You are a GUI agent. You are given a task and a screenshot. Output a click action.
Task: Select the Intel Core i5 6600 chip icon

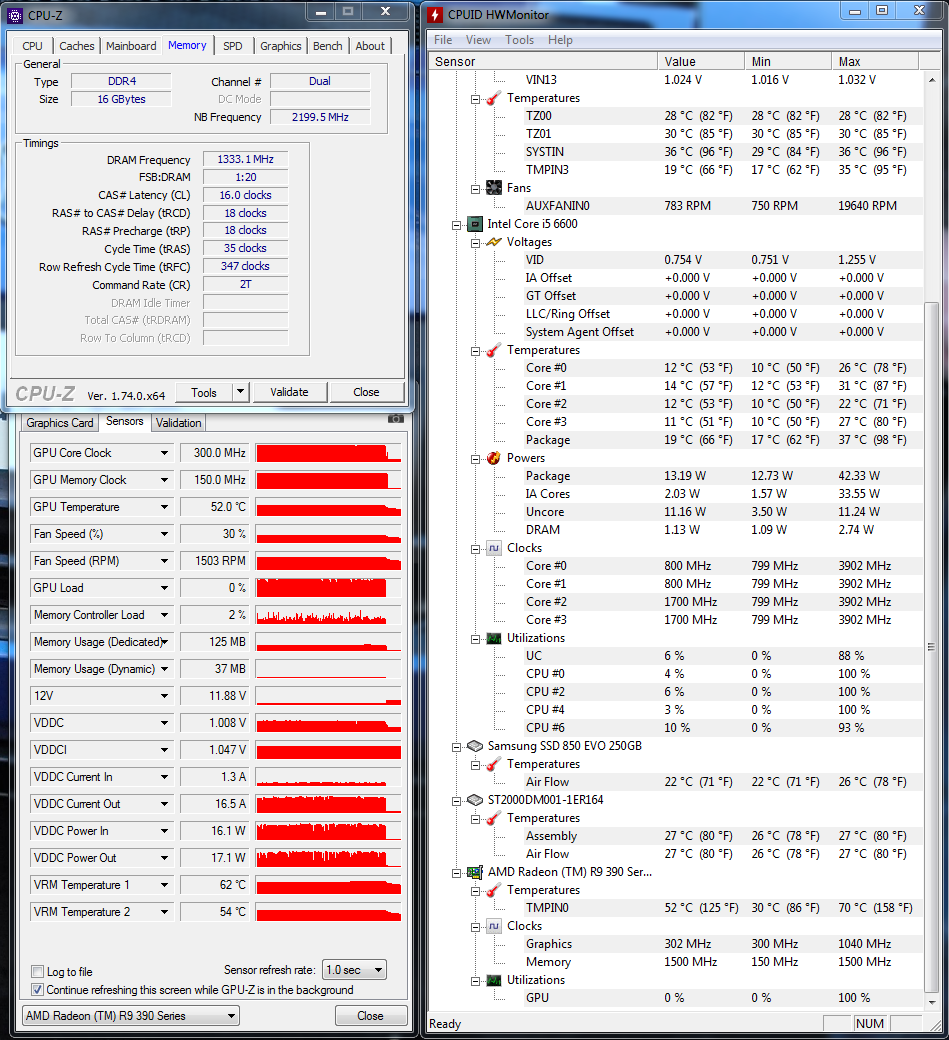[475, 224]
